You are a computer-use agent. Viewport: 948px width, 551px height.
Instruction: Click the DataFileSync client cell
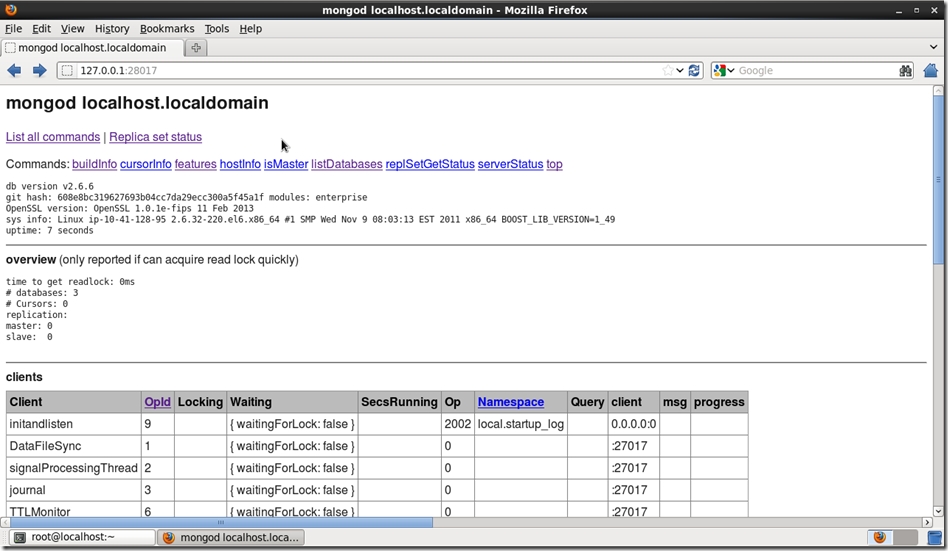74,446
